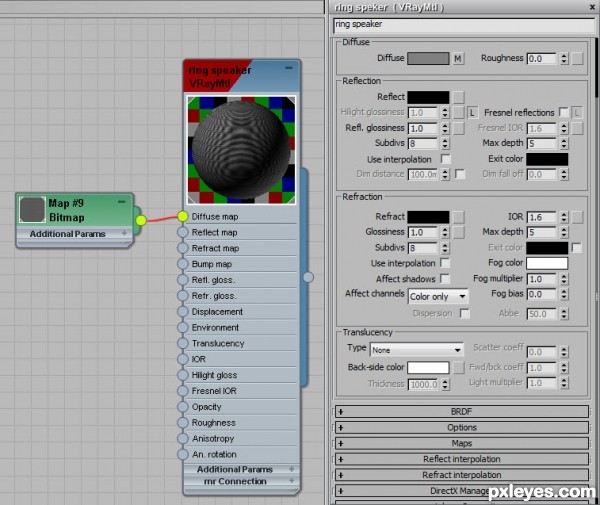Close the ring speaker material panel
The image size is (600, 505).
click(x=592, y=7)
